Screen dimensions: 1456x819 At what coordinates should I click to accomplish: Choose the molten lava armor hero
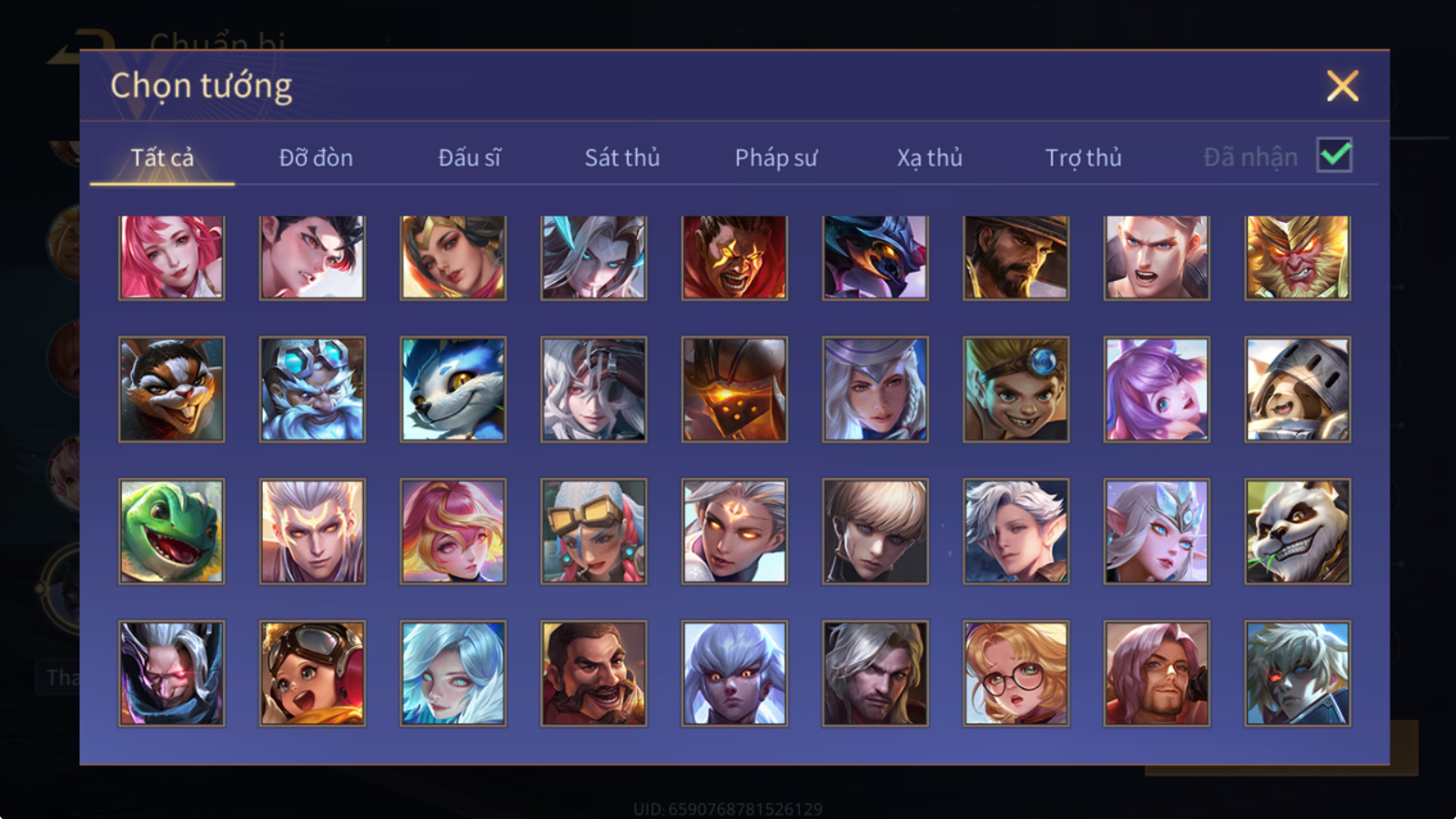coord(734,389)
